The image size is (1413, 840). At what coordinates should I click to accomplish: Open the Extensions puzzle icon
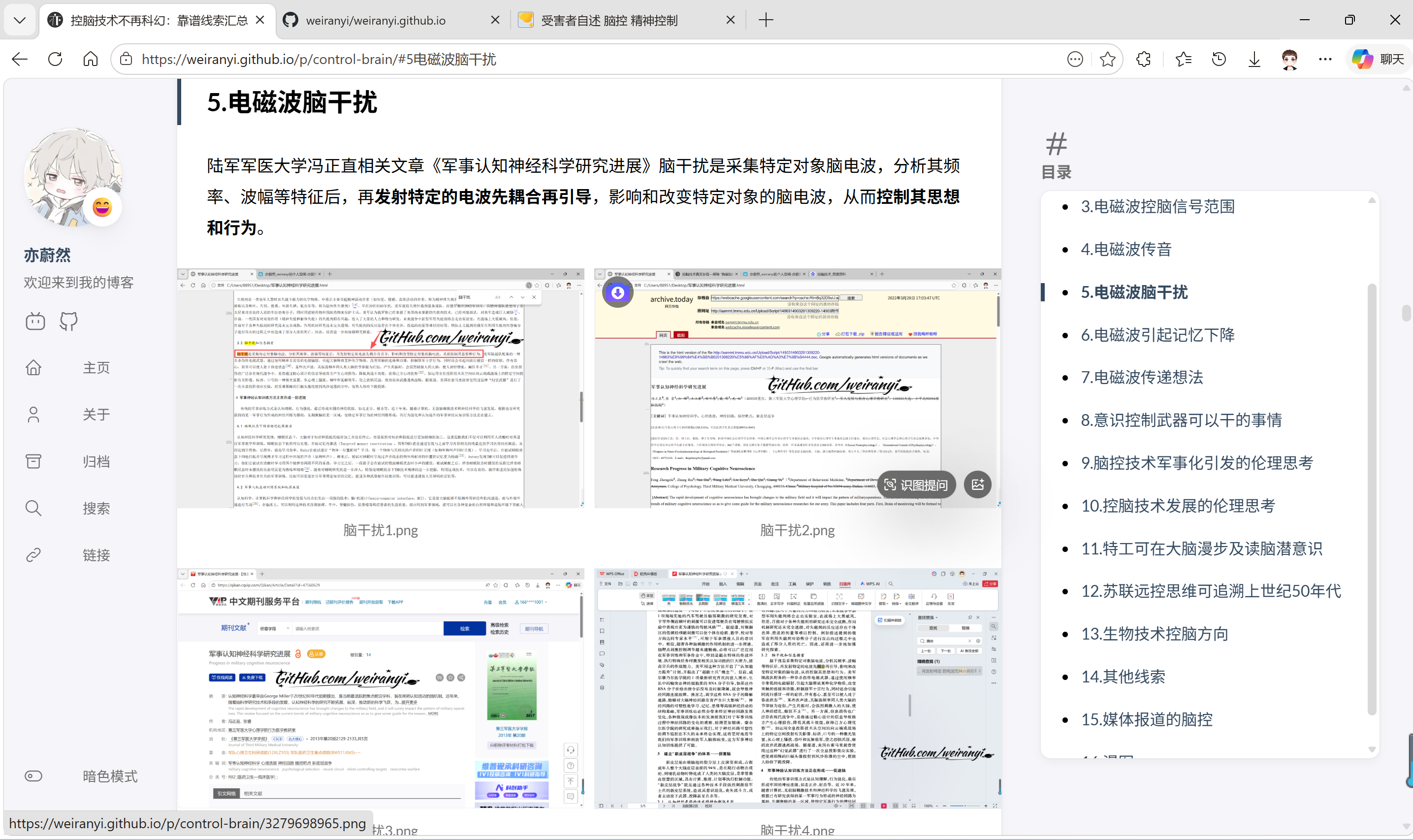point(1144,59)
